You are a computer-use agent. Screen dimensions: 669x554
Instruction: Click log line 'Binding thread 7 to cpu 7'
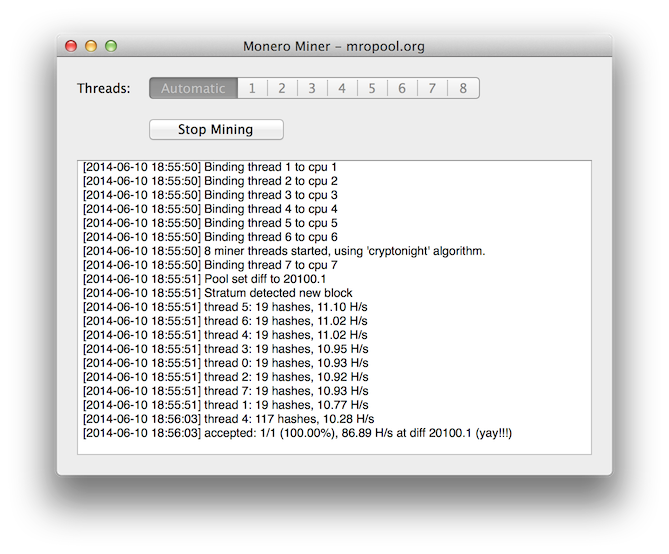click(x=210, y=265)
